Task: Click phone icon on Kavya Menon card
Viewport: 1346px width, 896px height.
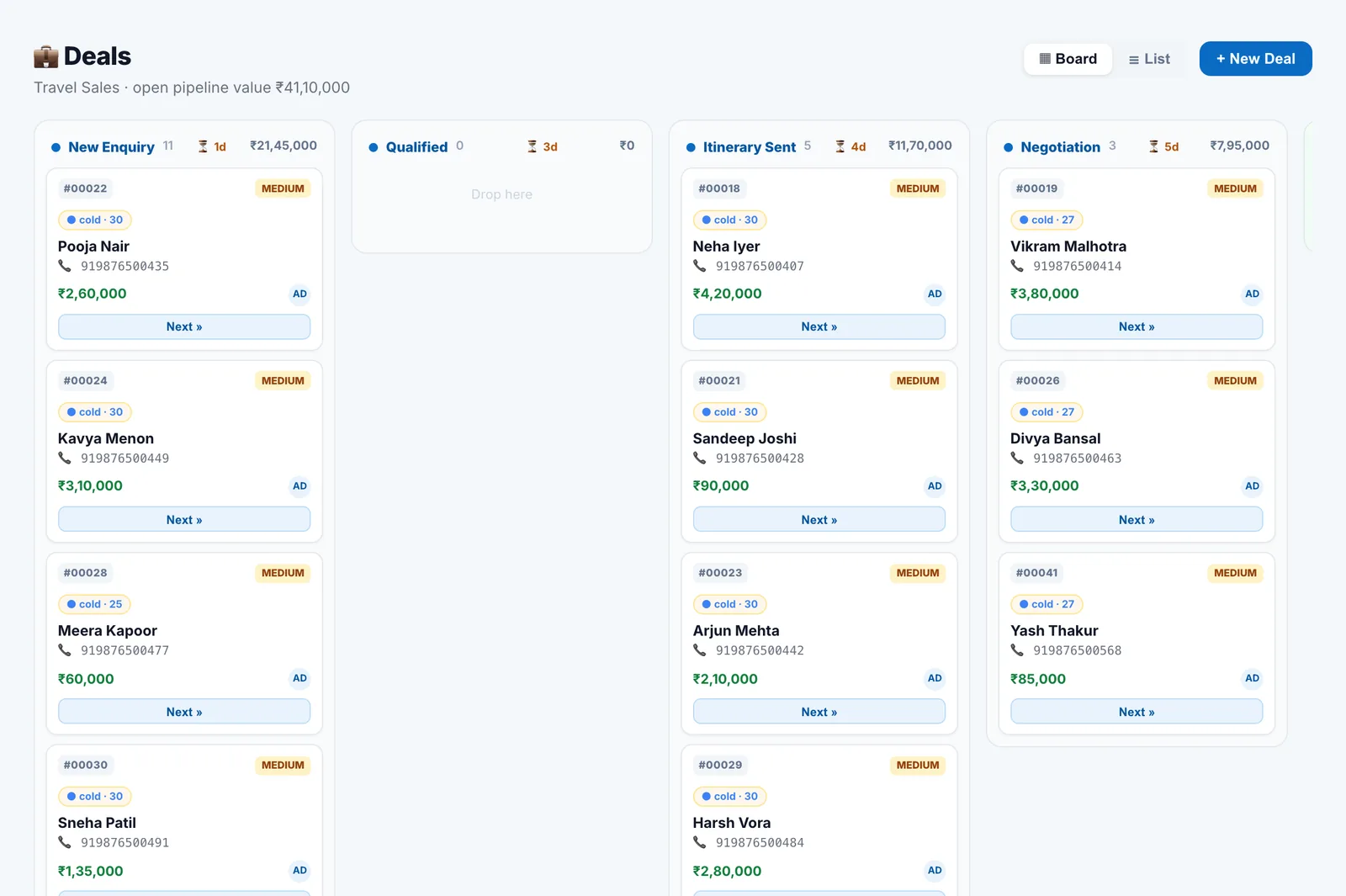Action: pos(65,458)
